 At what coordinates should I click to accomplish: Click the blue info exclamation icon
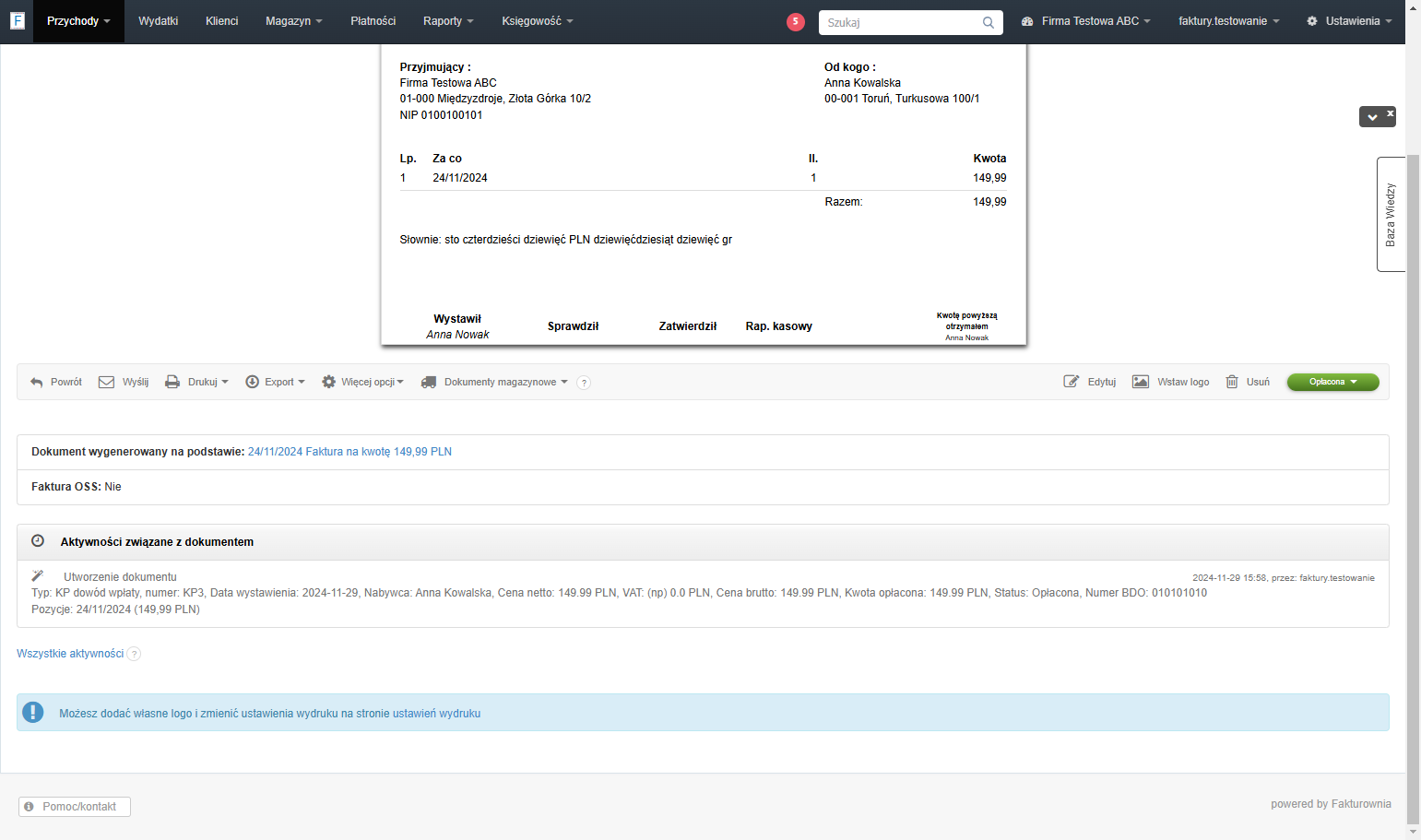pyautogui.click(x=33, y=713)
